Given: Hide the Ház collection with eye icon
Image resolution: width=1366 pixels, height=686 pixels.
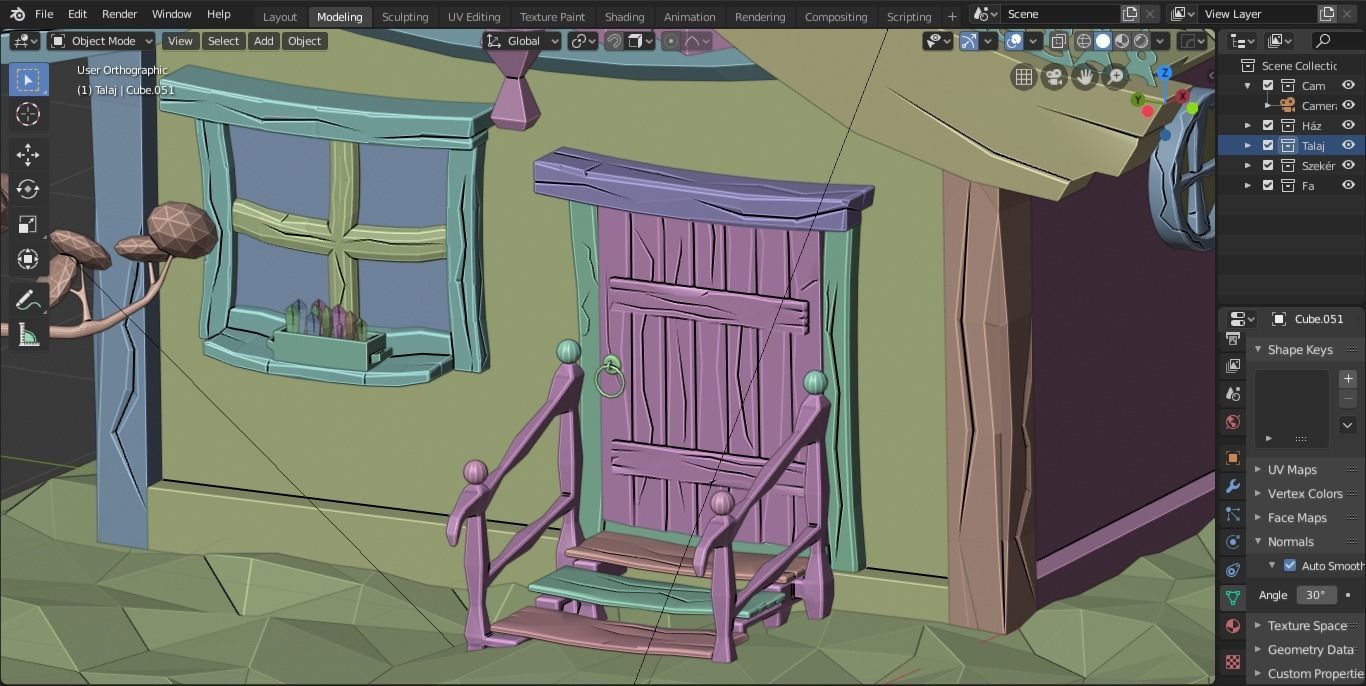Looking at the screenshot, I should pos(1348,126).
